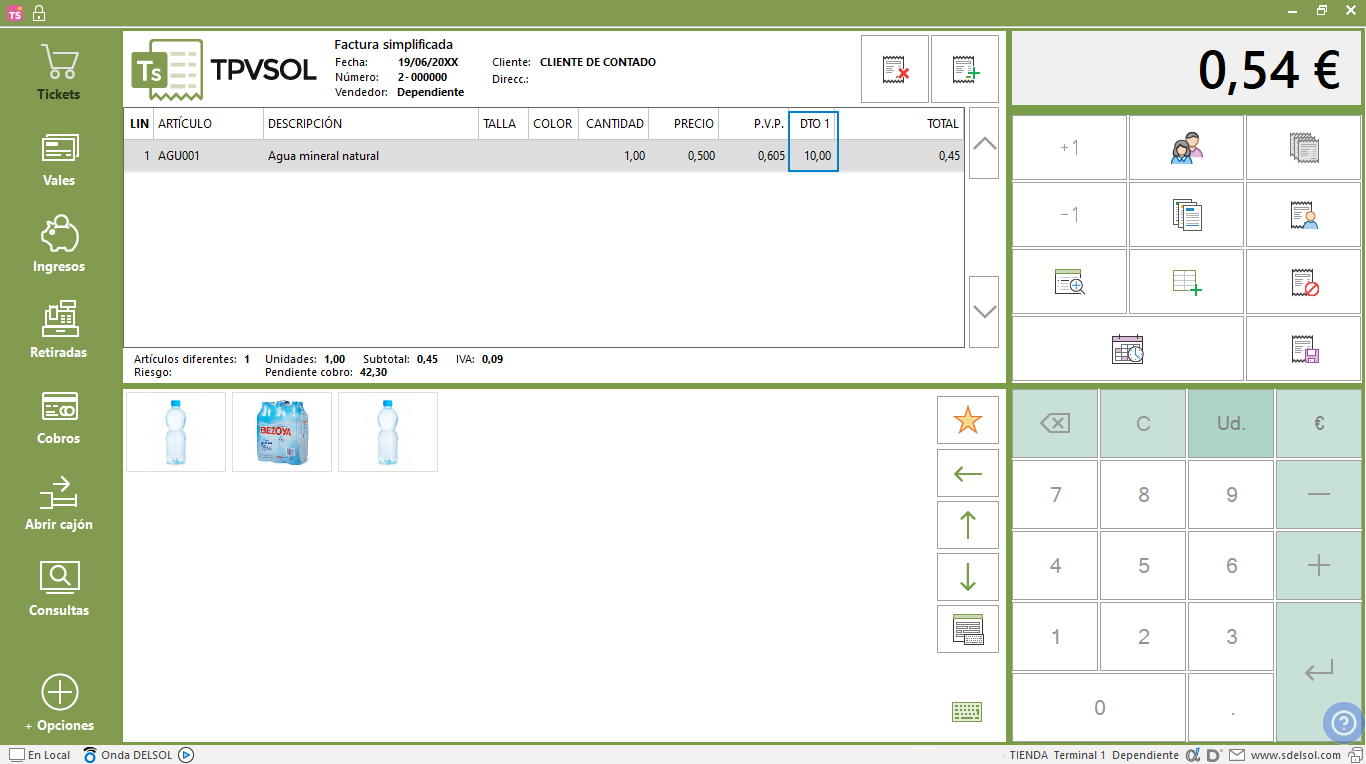The width and height of the screenshot is (1366, 764).
Task: Click the DESCRIPCIÓN column header
Action: click(371, 124)
